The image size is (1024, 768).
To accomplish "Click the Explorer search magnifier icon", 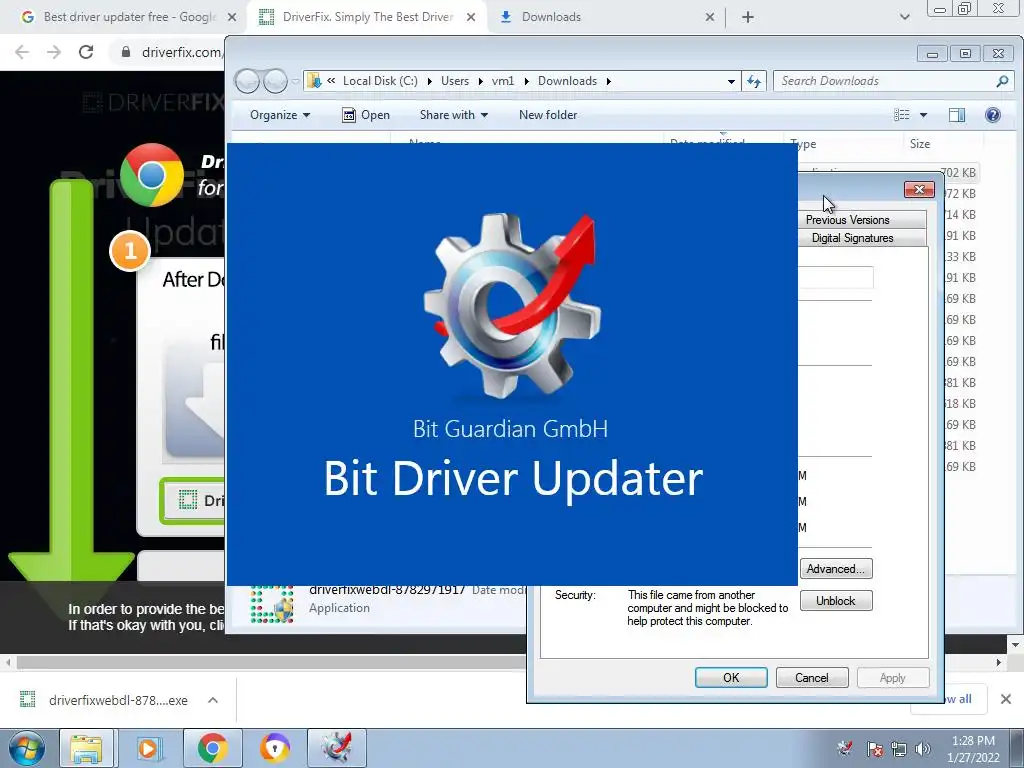I will click(x=1002, y=81).
